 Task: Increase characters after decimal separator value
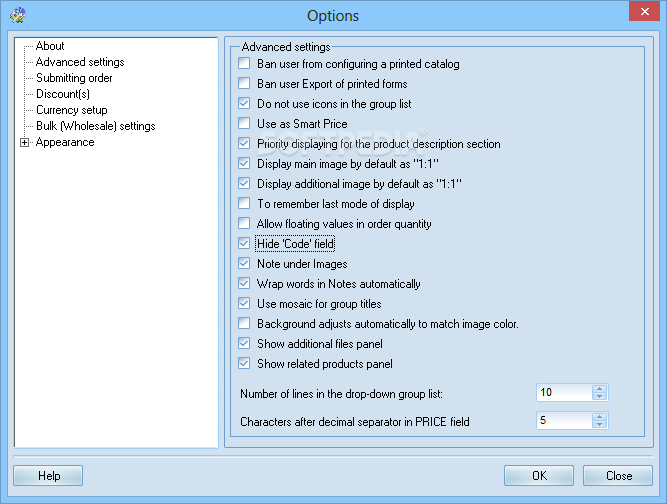coord(599,417)
